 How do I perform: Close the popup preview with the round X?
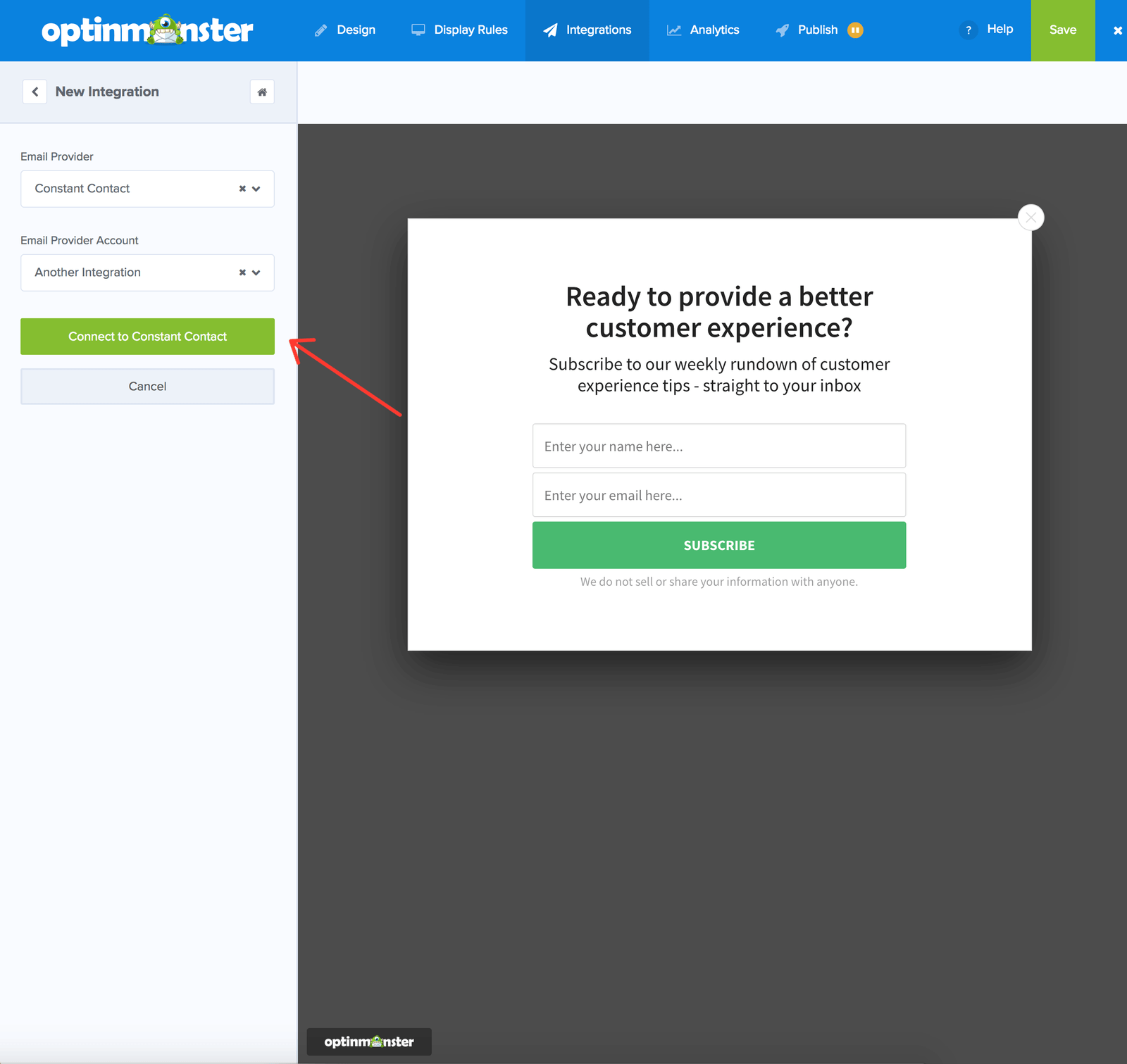pos(1031,218)
